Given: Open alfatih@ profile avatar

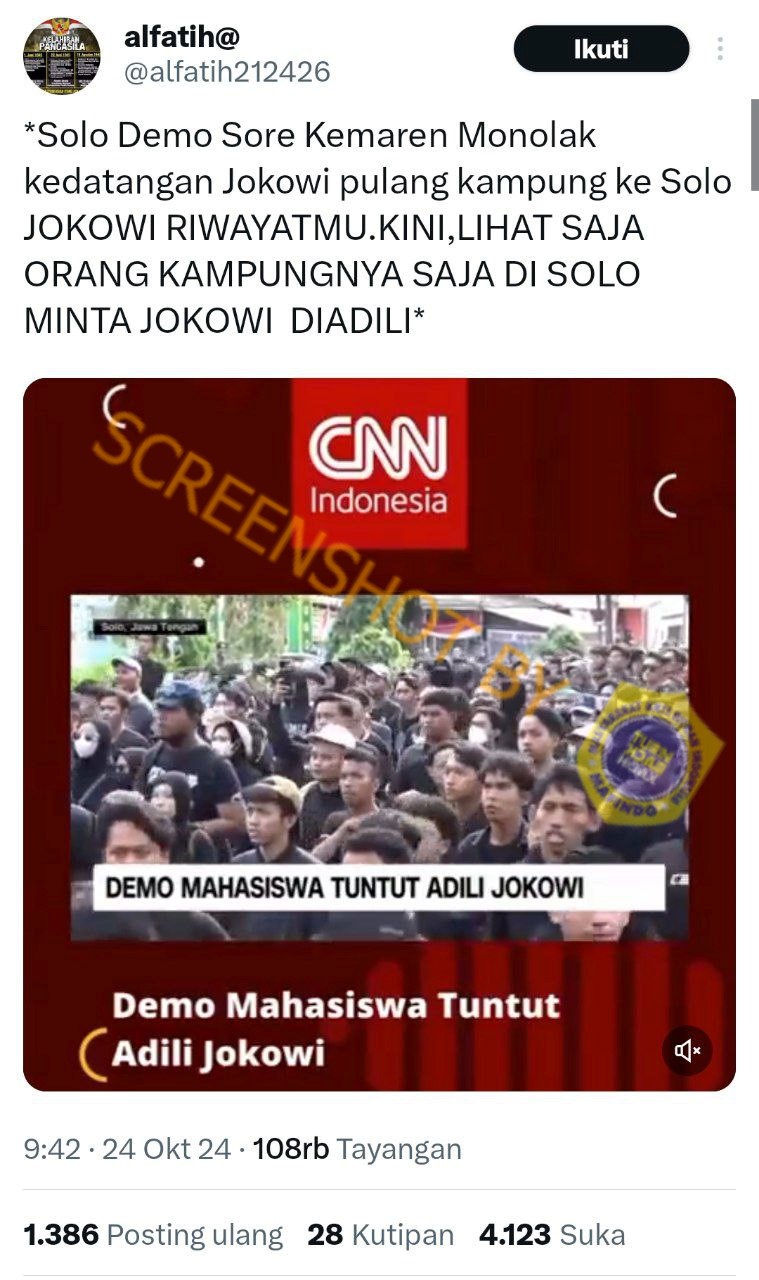Looking at the screenshot, I should tap(62, 56).
